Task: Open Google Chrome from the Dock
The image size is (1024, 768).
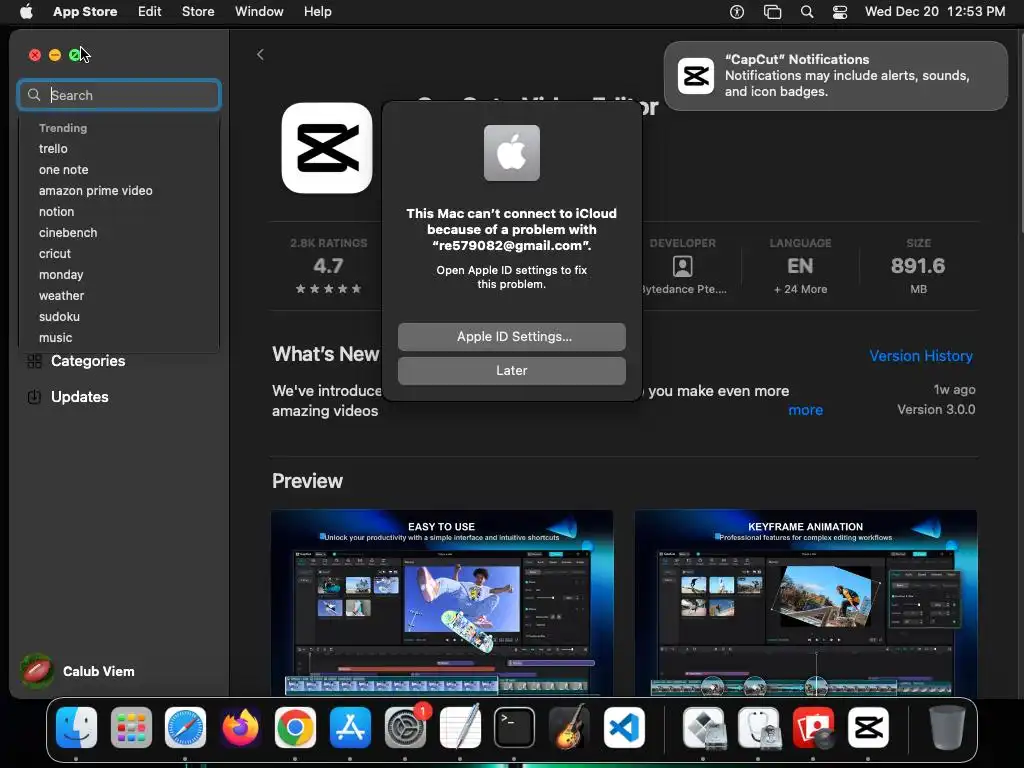Action: tap(295, 728)
